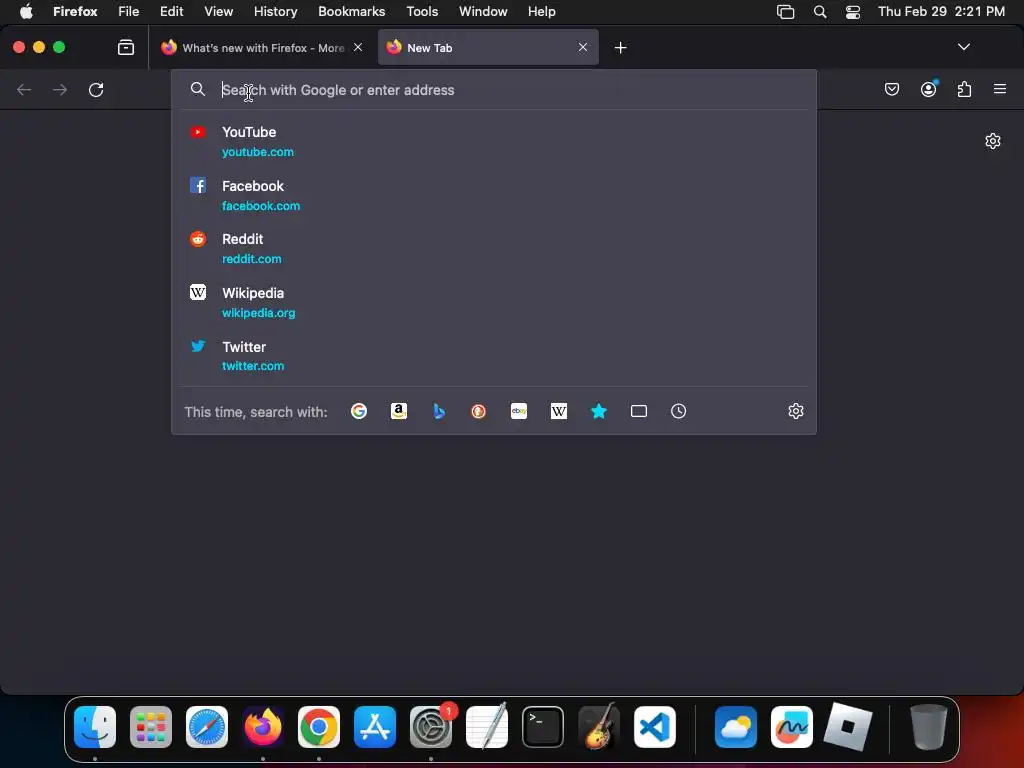Viewport: 1024px width, 768px height.
Task: Open the Save to Pocket button
Action: (x=891, y=89)
